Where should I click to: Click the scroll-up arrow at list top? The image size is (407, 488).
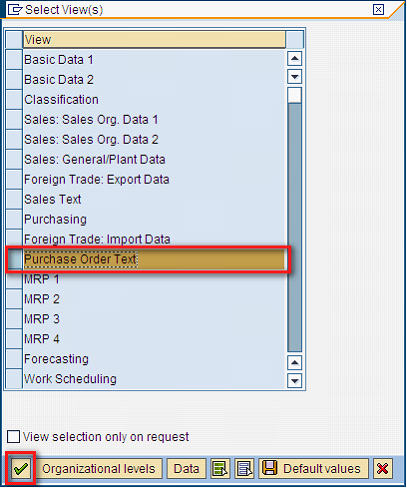(294, 59)
